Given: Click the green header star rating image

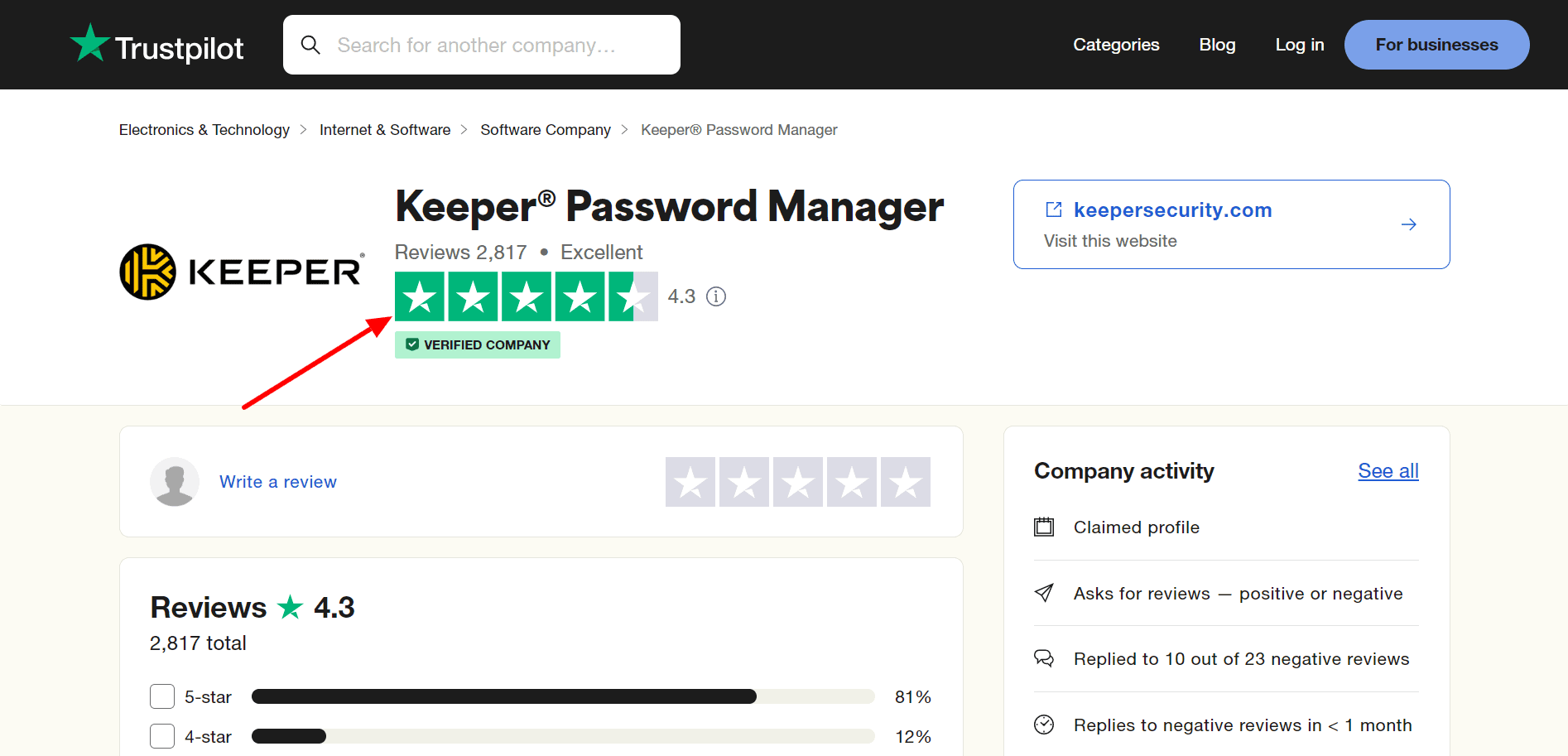Looking at the screenshot, I should click(x=527, y=296).
